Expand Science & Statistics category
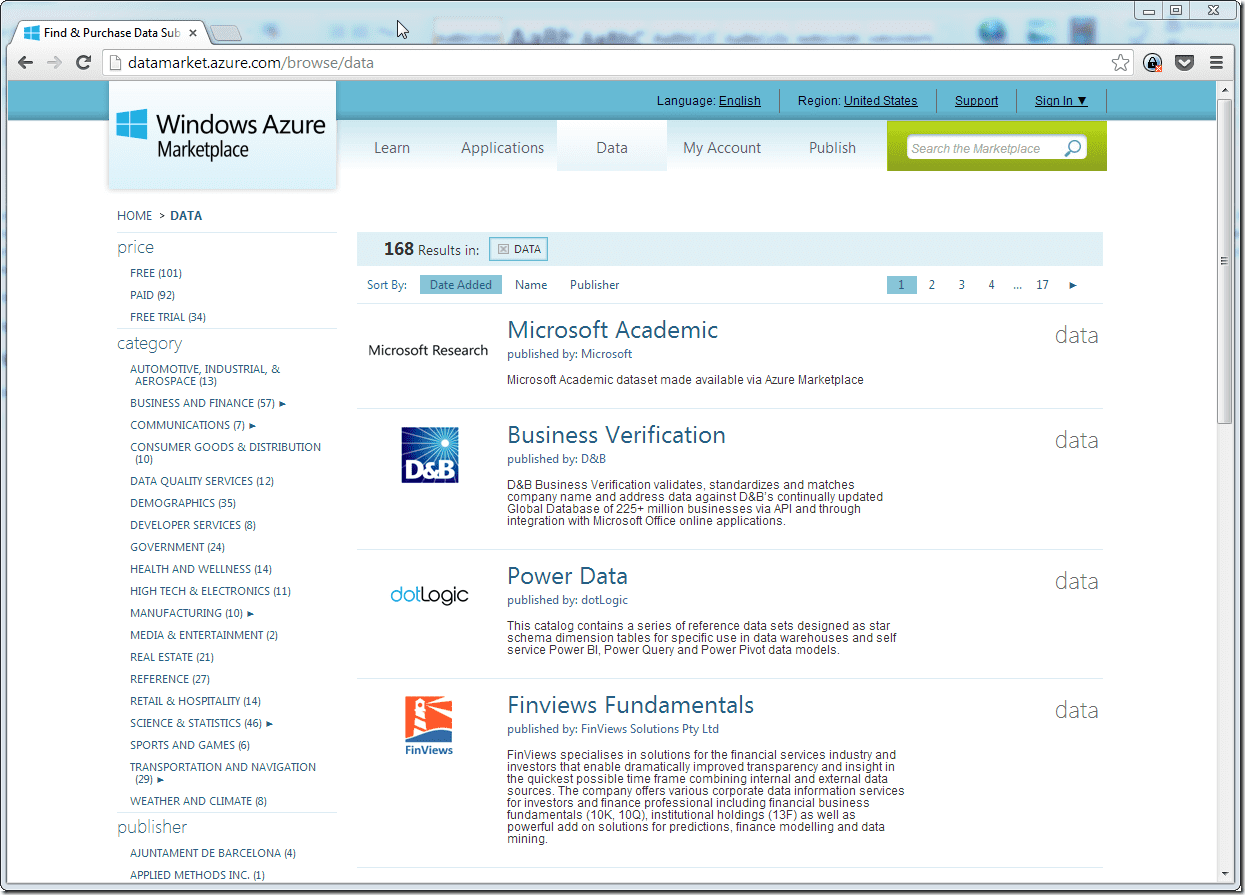 270,723
